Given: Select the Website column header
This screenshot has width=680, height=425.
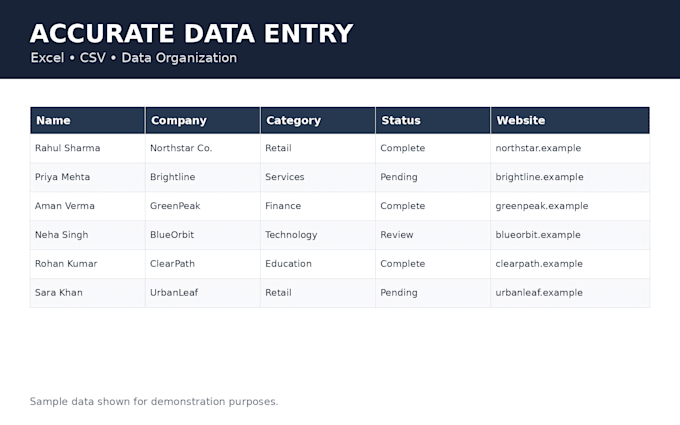Looking at the screenshot, I should tap(570, 120).
